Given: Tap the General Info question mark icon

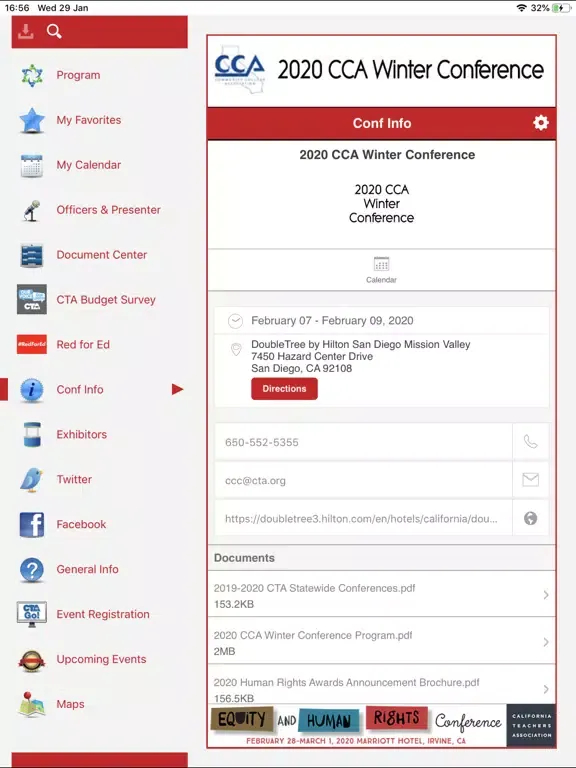Looking at the screenshot, I should [32, 570].
